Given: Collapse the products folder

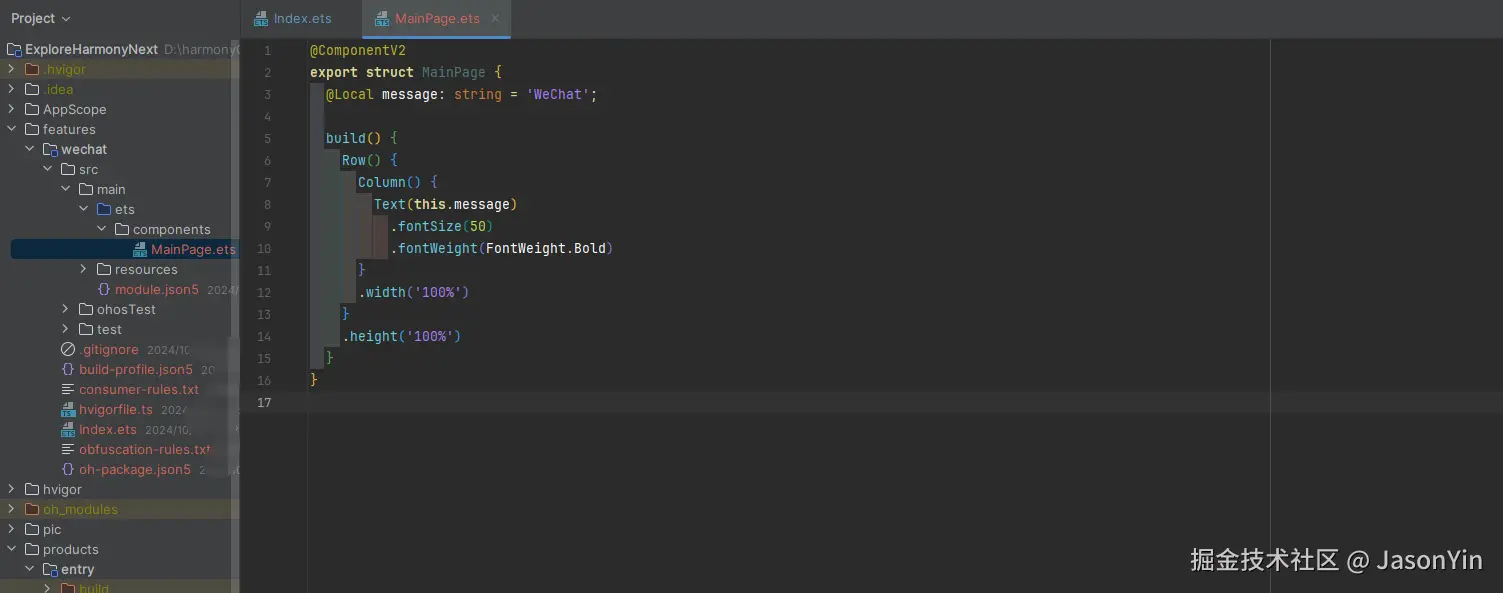Looking at the screenshot, I should tap(11, 549).
